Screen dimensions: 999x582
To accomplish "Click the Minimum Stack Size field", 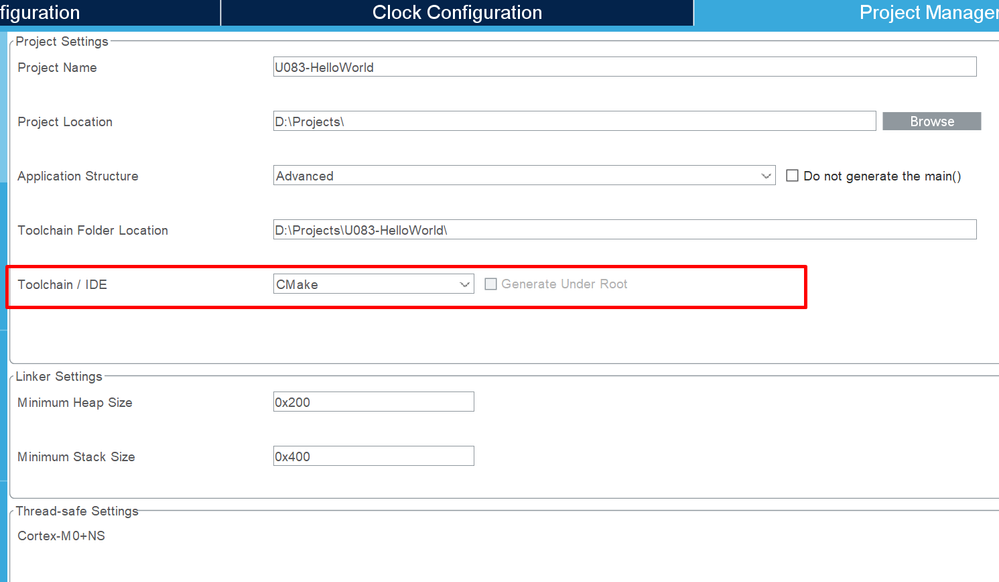I will 373,456.
